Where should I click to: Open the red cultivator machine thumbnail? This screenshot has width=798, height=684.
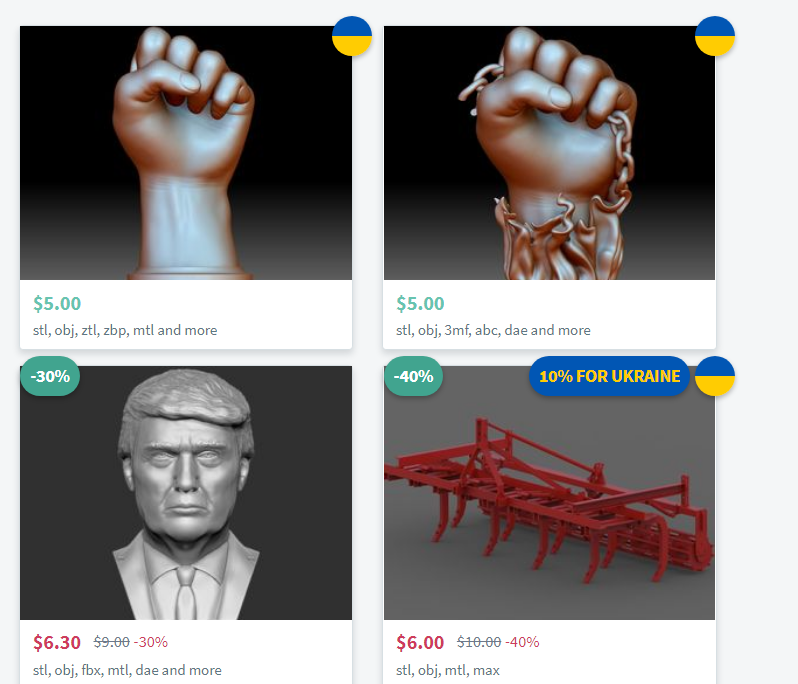click(x=549, y=493)
